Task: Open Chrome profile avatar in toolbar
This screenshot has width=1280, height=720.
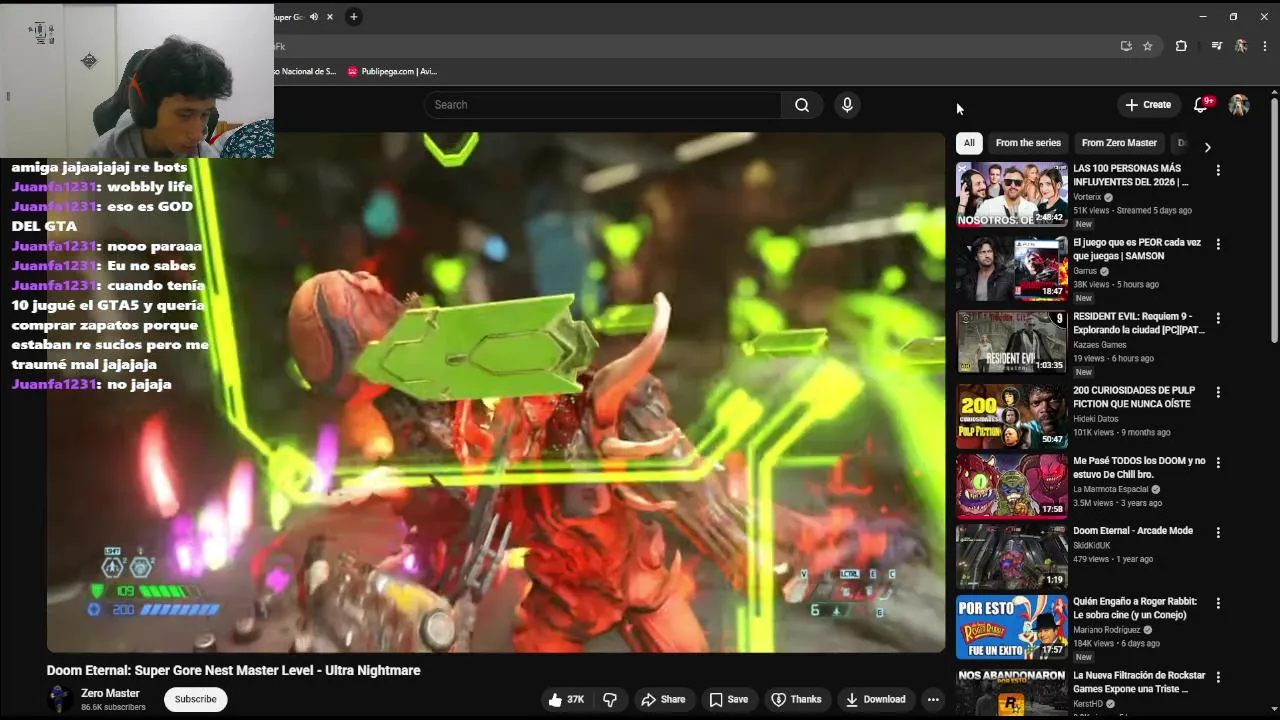Action: (1241, 46)
